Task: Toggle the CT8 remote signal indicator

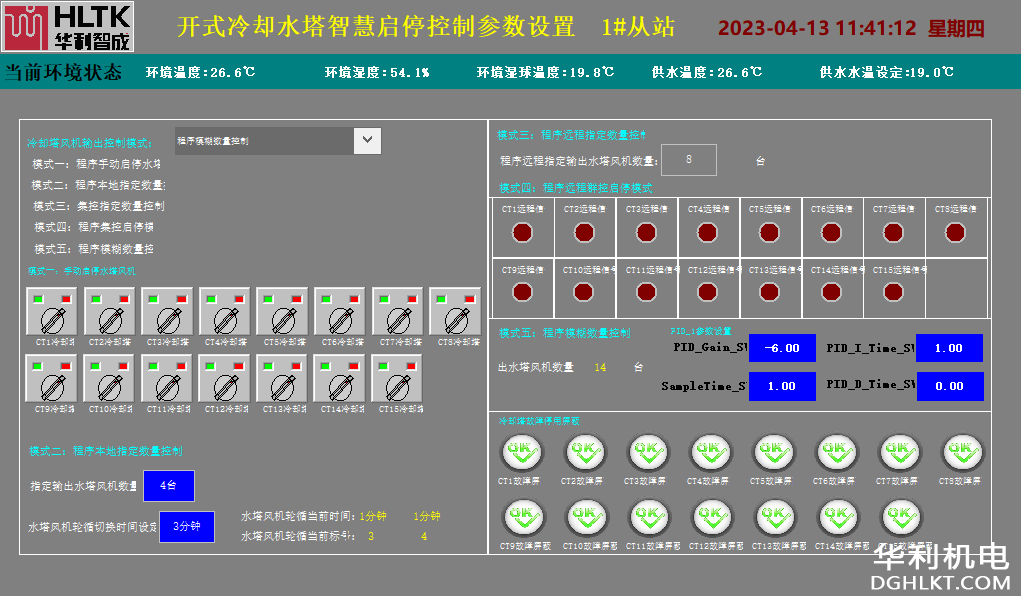Action: [x=955, y=233]
